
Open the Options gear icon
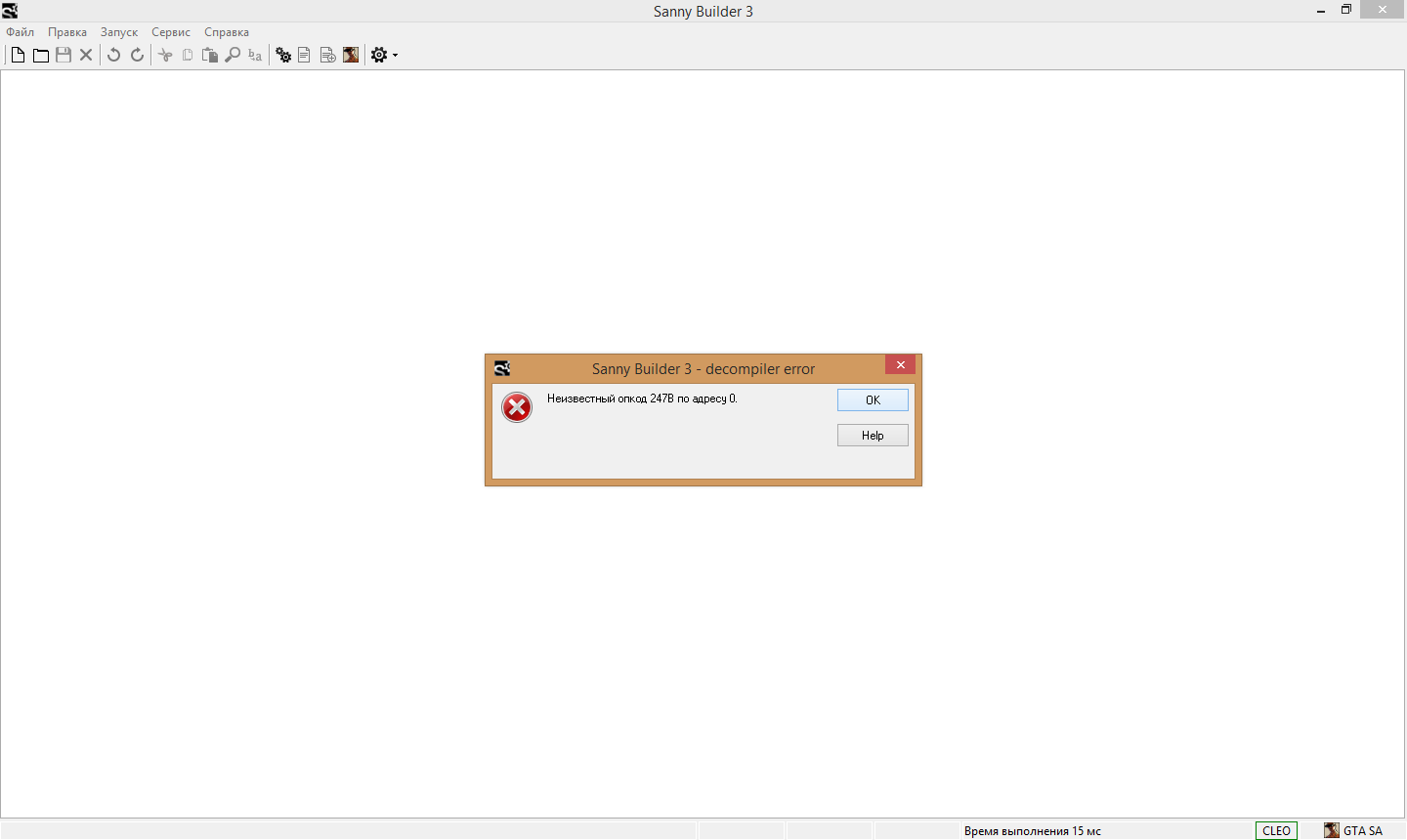pyautogui.click(x=379, y=55)
